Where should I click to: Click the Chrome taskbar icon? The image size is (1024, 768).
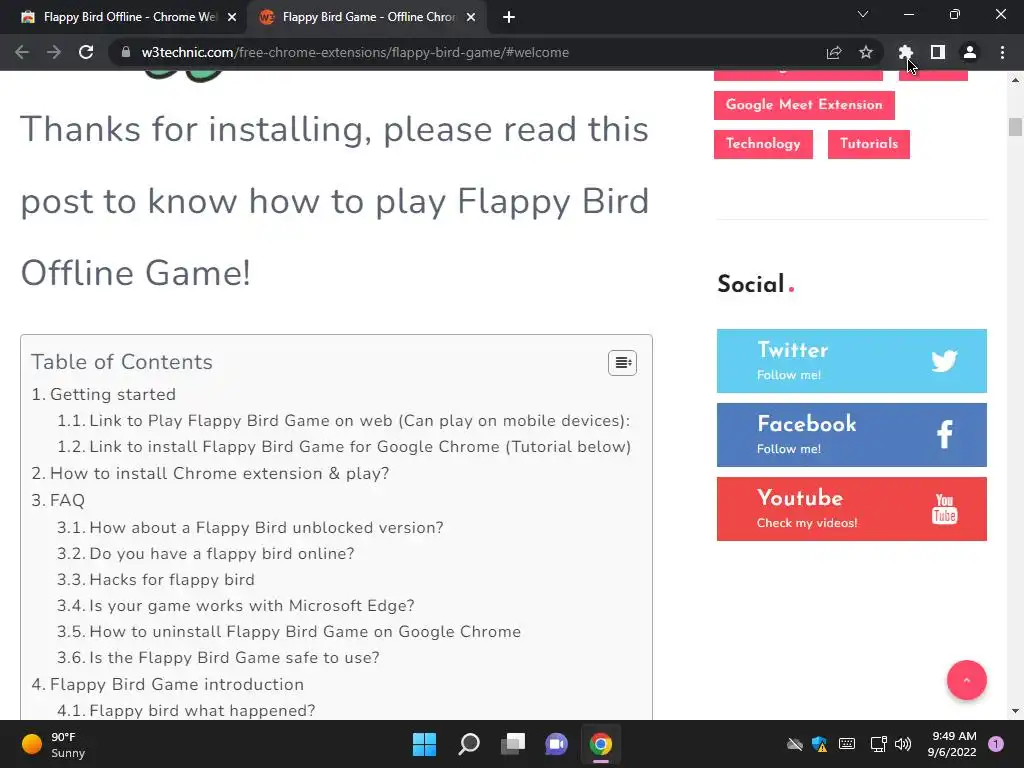[601, 744]
